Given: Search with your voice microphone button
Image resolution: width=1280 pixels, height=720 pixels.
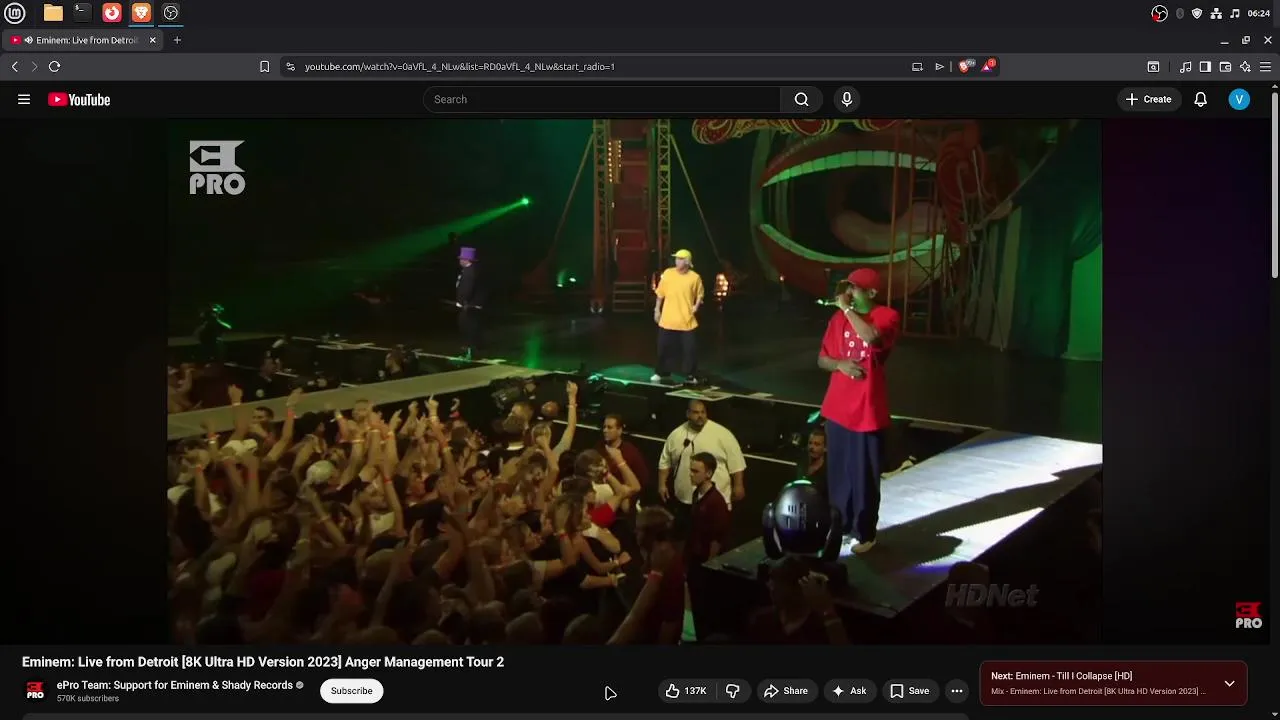Looking at the screenshot, I should click(x=846, y=99).
